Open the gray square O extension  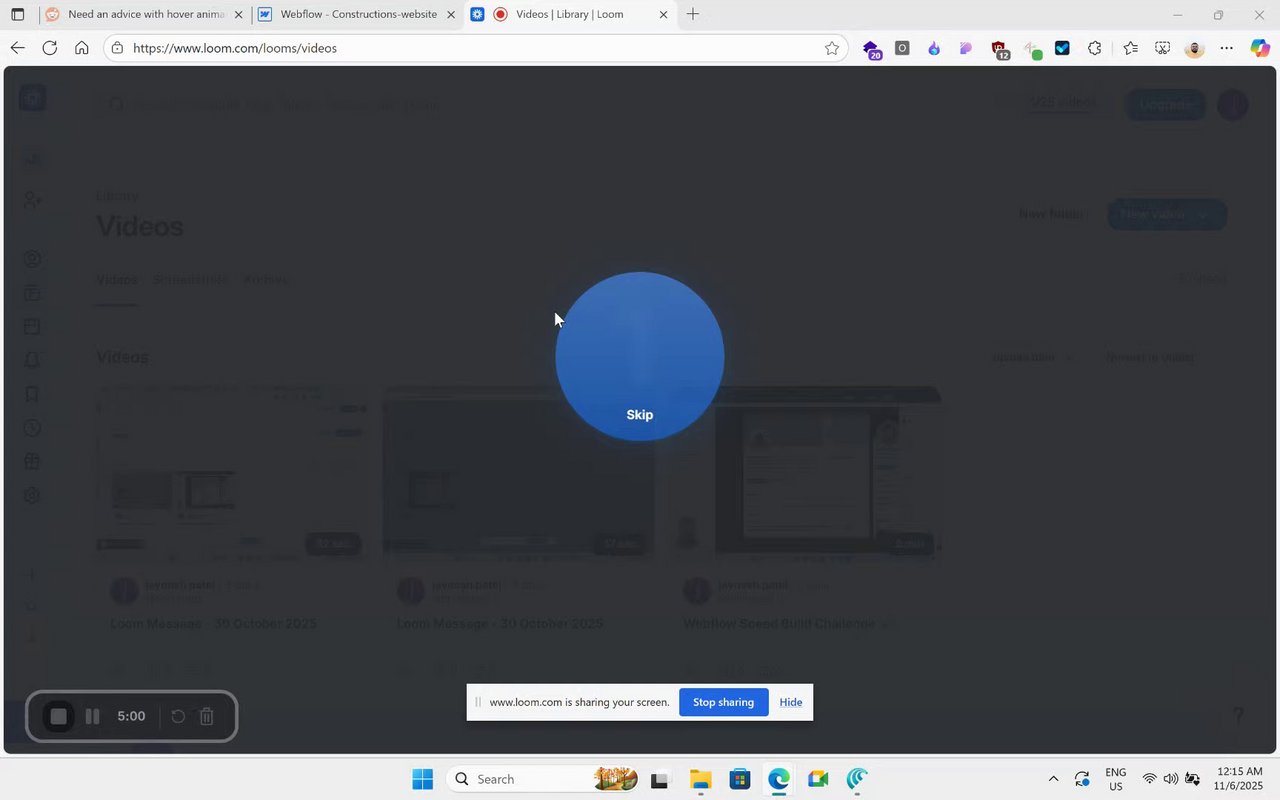902,48
